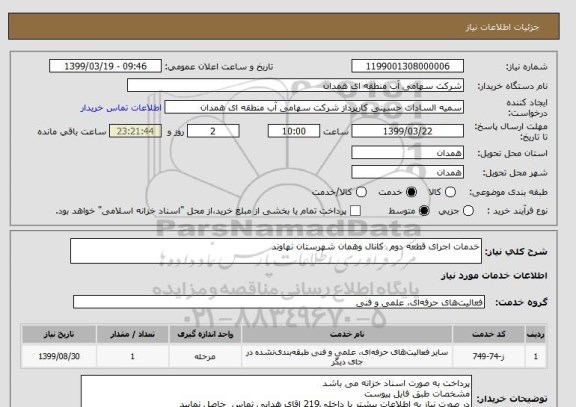Screen dimensions: 576x407
Task: Click the جزئیات اطلاعات نیاز header title
Action: coord(502,27)
